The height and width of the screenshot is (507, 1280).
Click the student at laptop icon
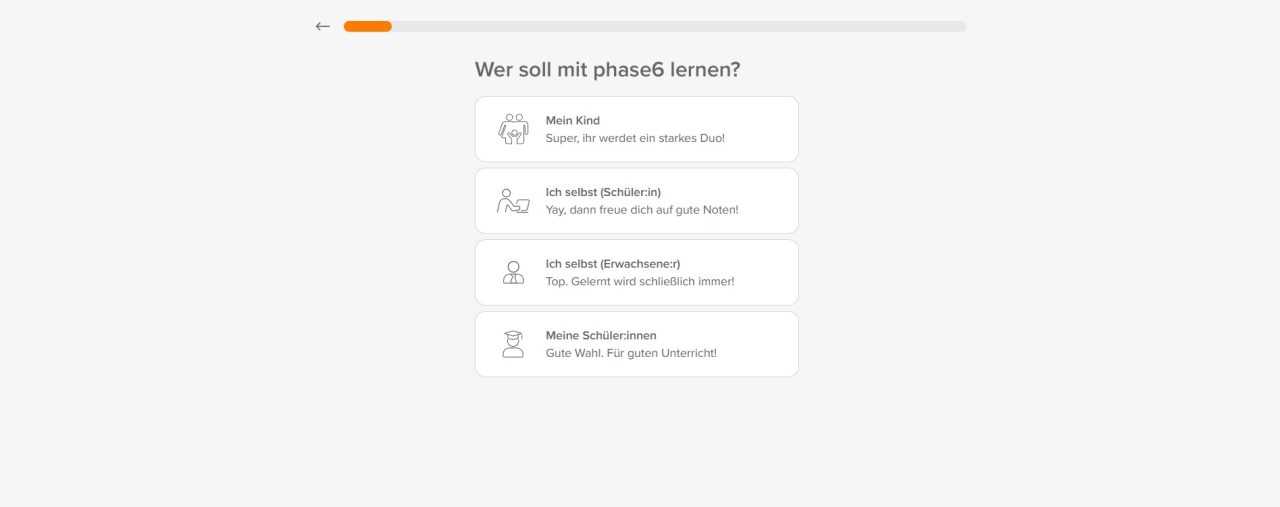click(x=513, y=201)
